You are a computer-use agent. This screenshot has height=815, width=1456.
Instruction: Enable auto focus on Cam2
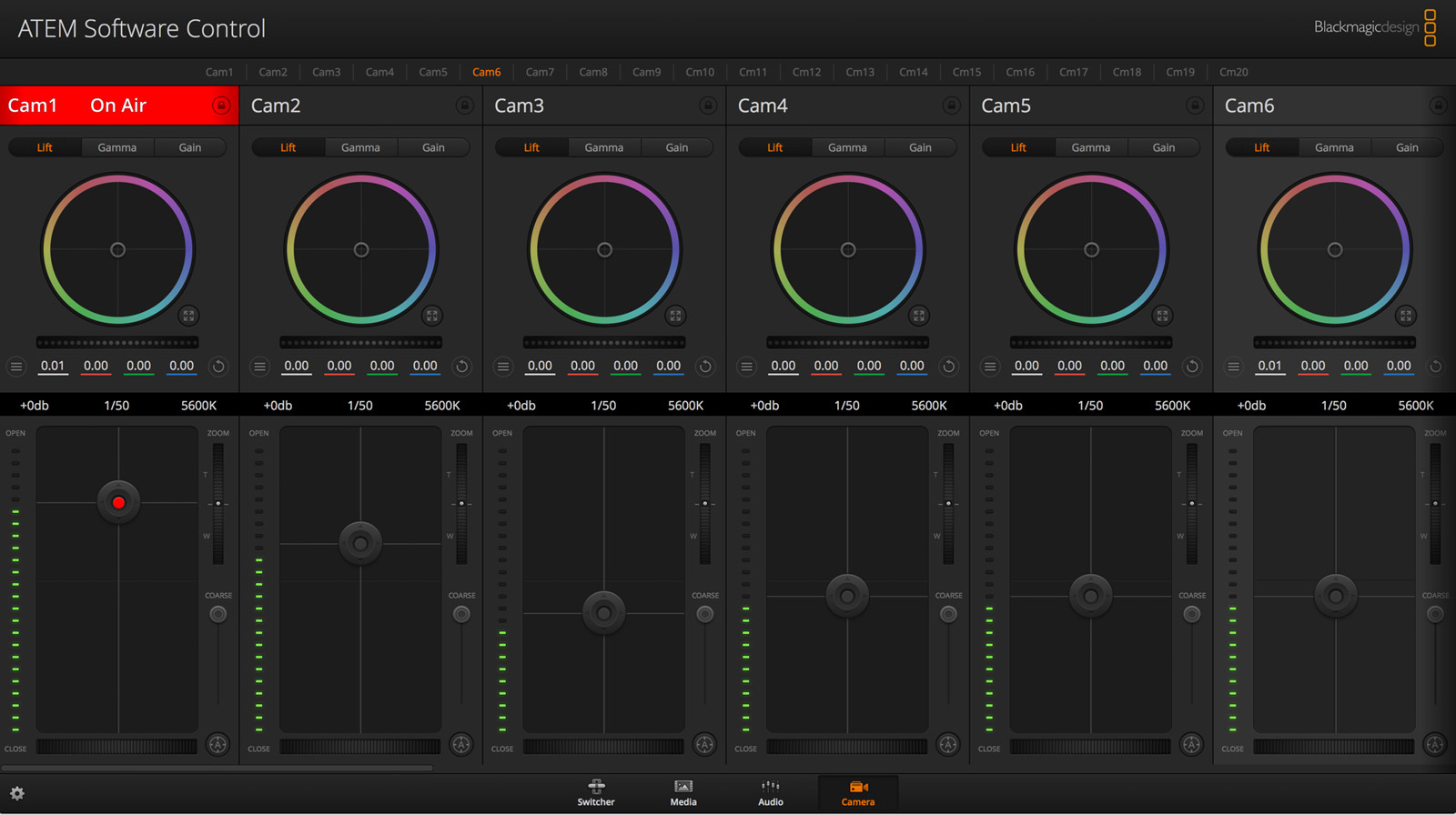pyautogui.click(x=461, y=744)
